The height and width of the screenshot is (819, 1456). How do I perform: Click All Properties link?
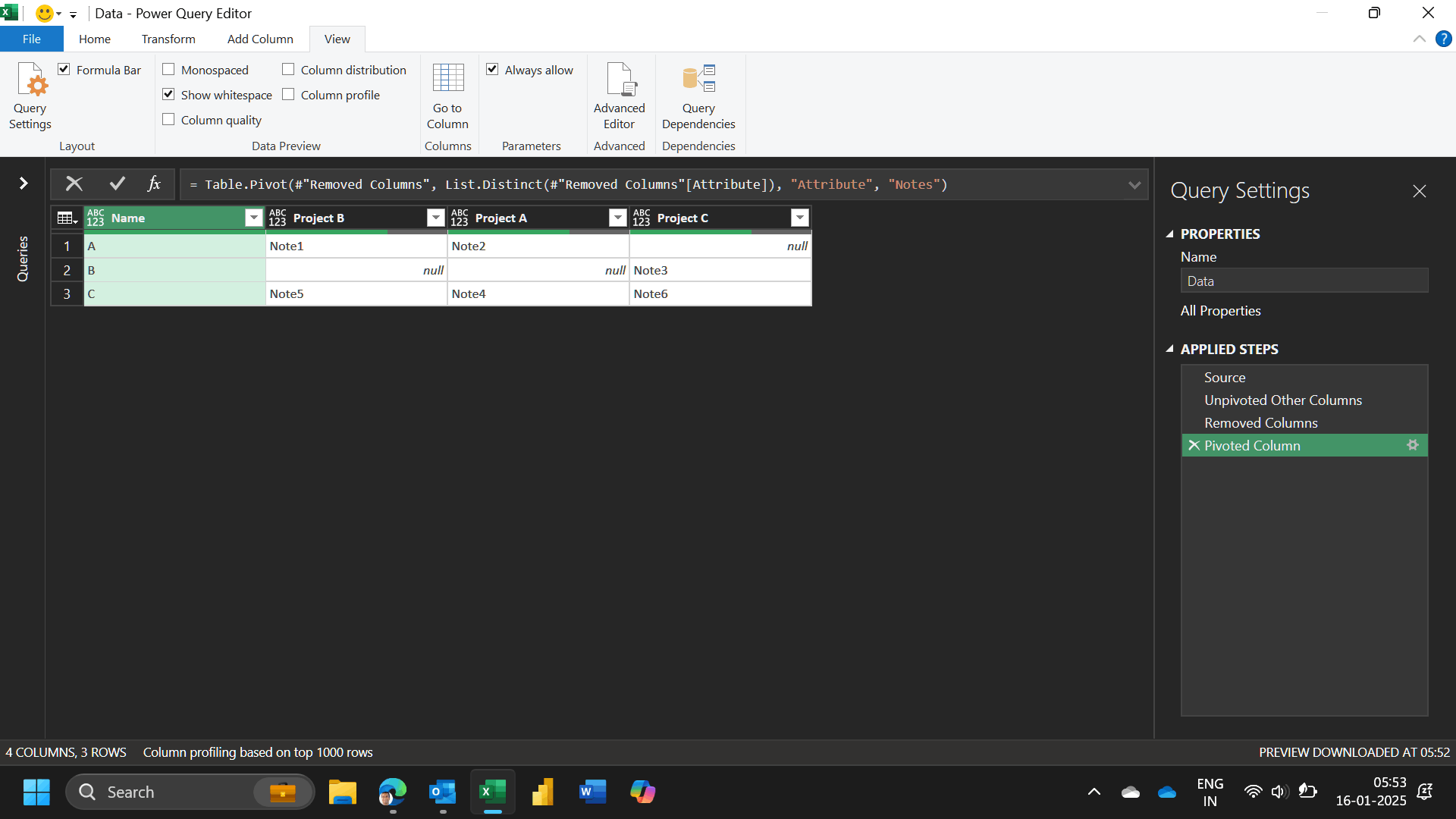(x=1220, y=311)
